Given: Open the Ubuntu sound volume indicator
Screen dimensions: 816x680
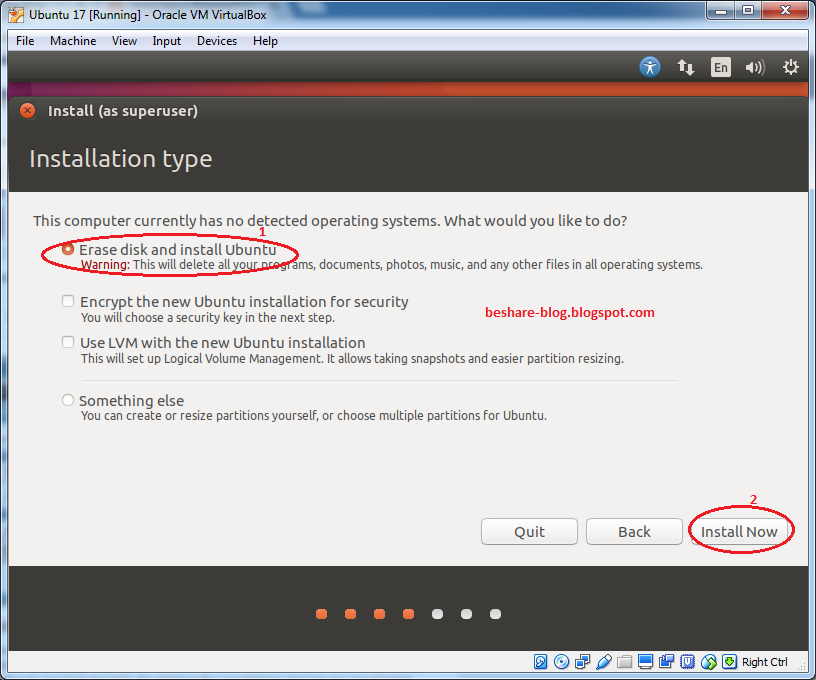Looking at the screenshot, I should 755,67.
